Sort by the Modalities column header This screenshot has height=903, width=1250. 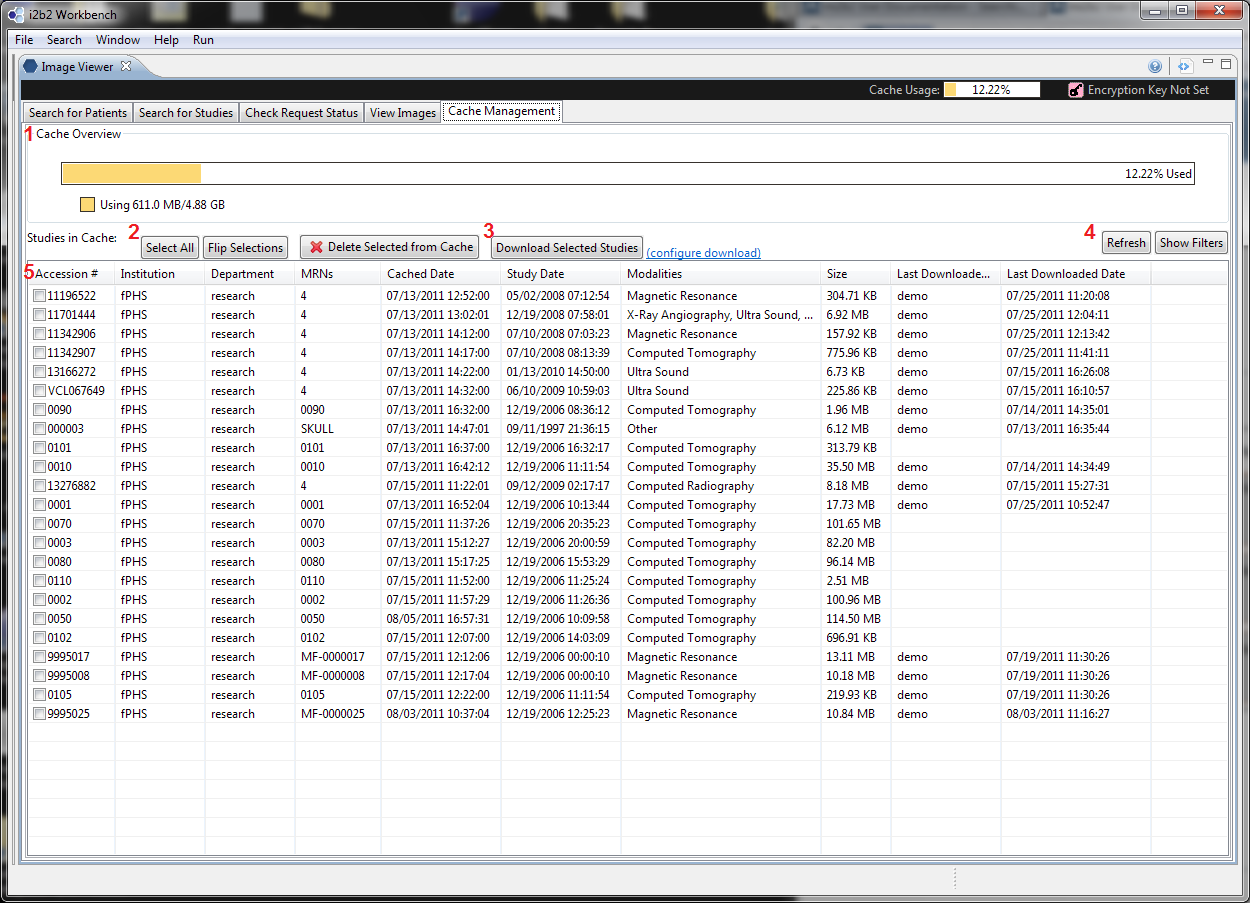(654, 274)
